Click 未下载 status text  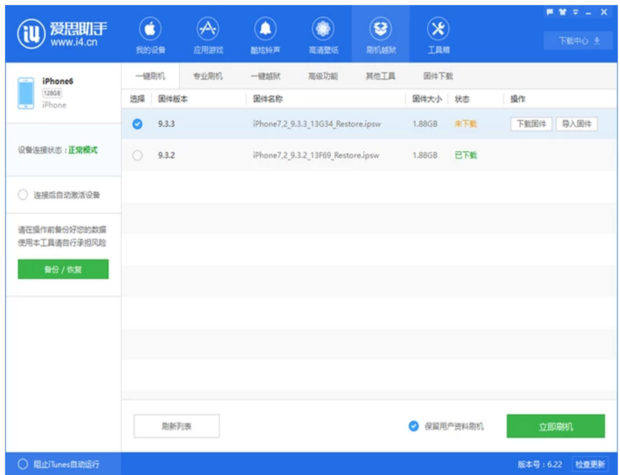pos(466,124)
